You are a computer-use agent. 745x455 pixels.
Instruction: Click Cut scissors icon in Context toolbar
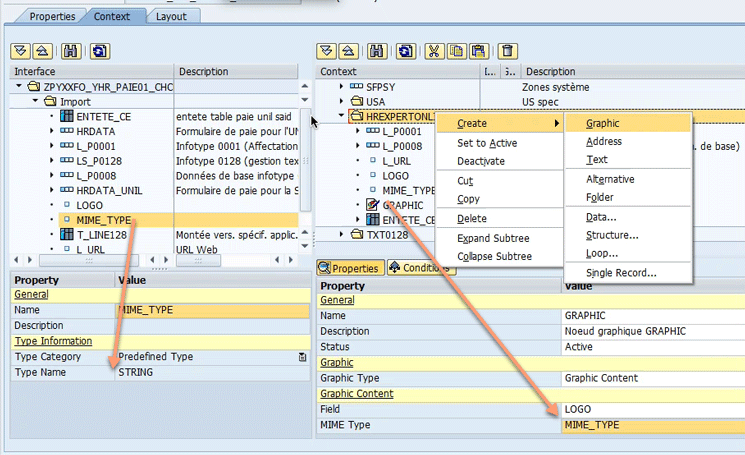tap(435, 50)
